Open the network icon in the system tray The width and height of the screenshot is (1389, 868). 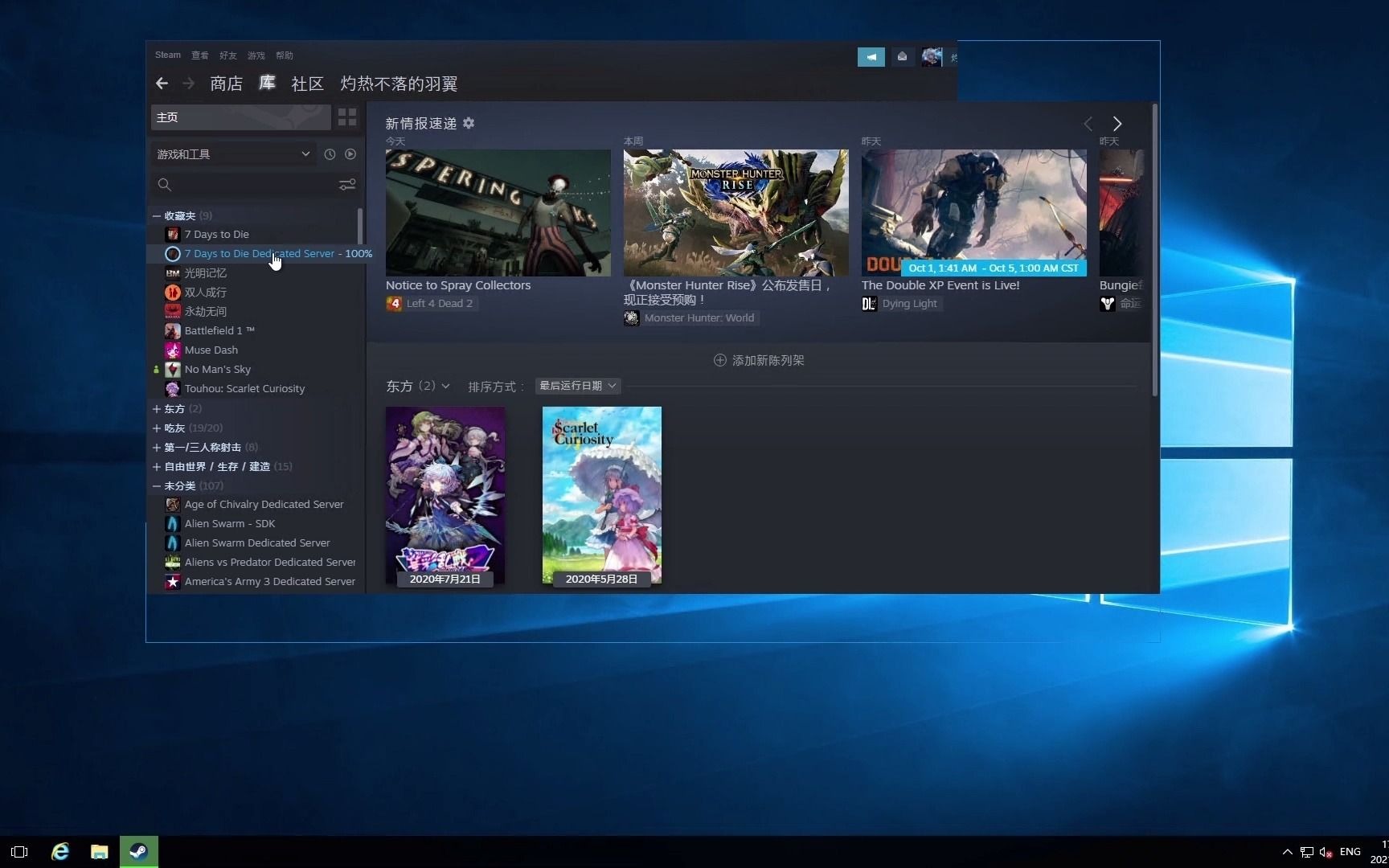click(1307, 852)
